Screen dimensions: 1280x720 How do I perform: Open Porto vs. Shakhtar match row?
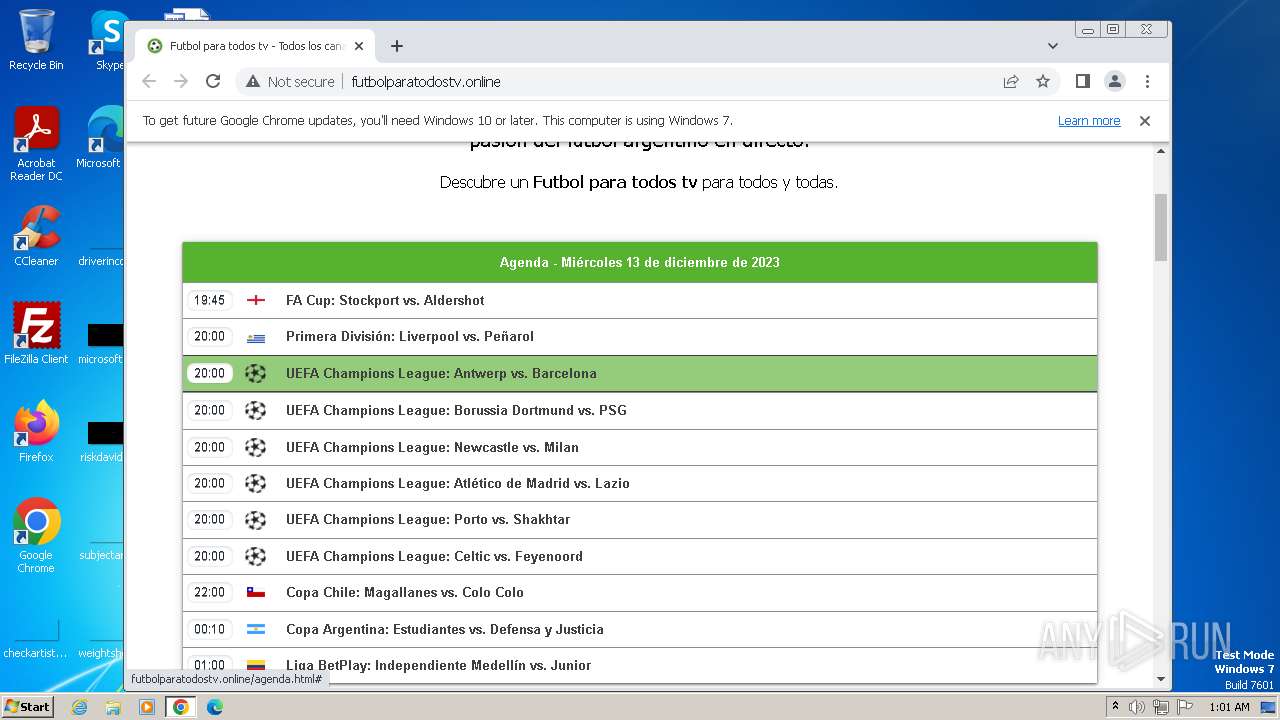click(x=640, y=520)
